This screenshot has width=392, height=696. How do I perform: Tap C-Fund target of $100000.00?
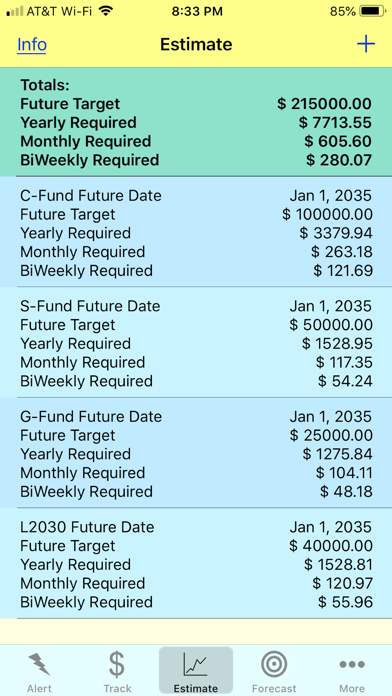(x=328, y=214)
